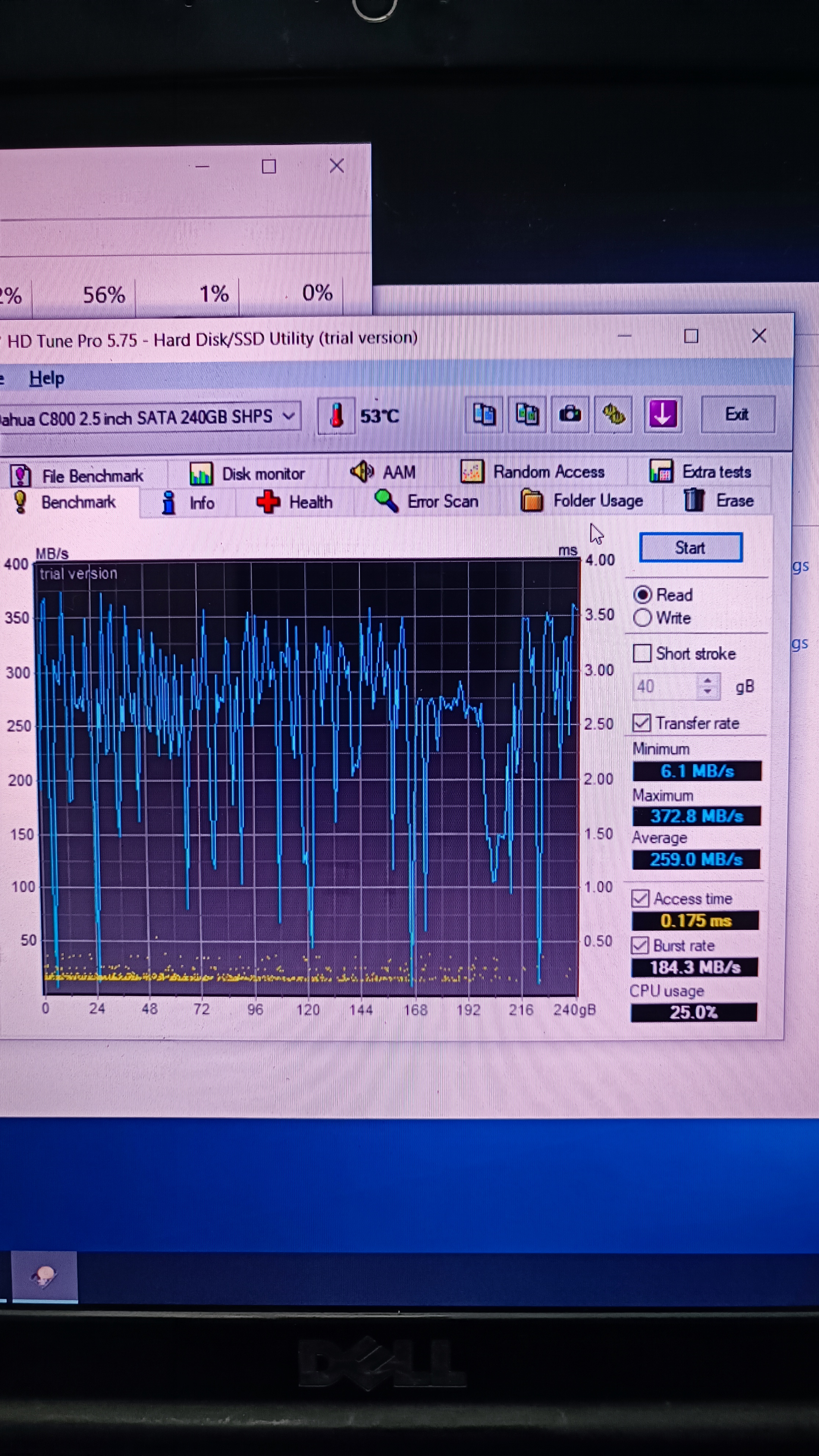The height and width of the screenshot is (1456, 819).
Task: Click the AAM speaker icon
Action: pyautogui.click(x=362, y=471)
